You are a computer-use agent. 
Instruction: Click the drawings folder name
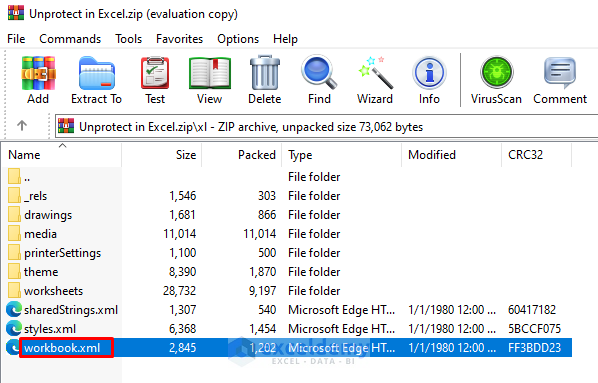(48, 215)
